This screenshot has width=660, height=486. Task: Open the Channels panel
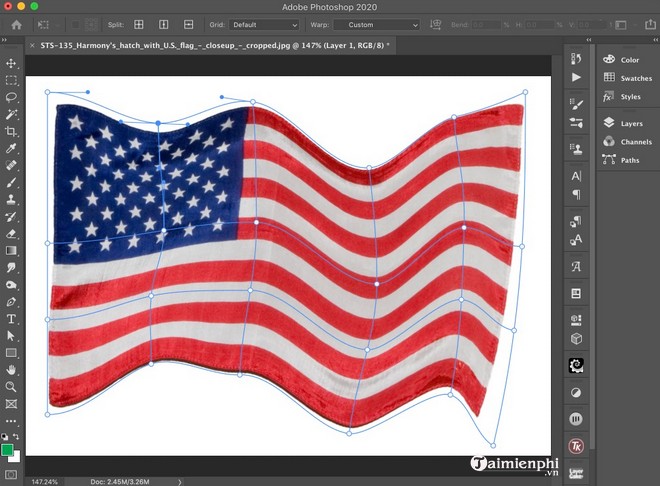point(627,141)
